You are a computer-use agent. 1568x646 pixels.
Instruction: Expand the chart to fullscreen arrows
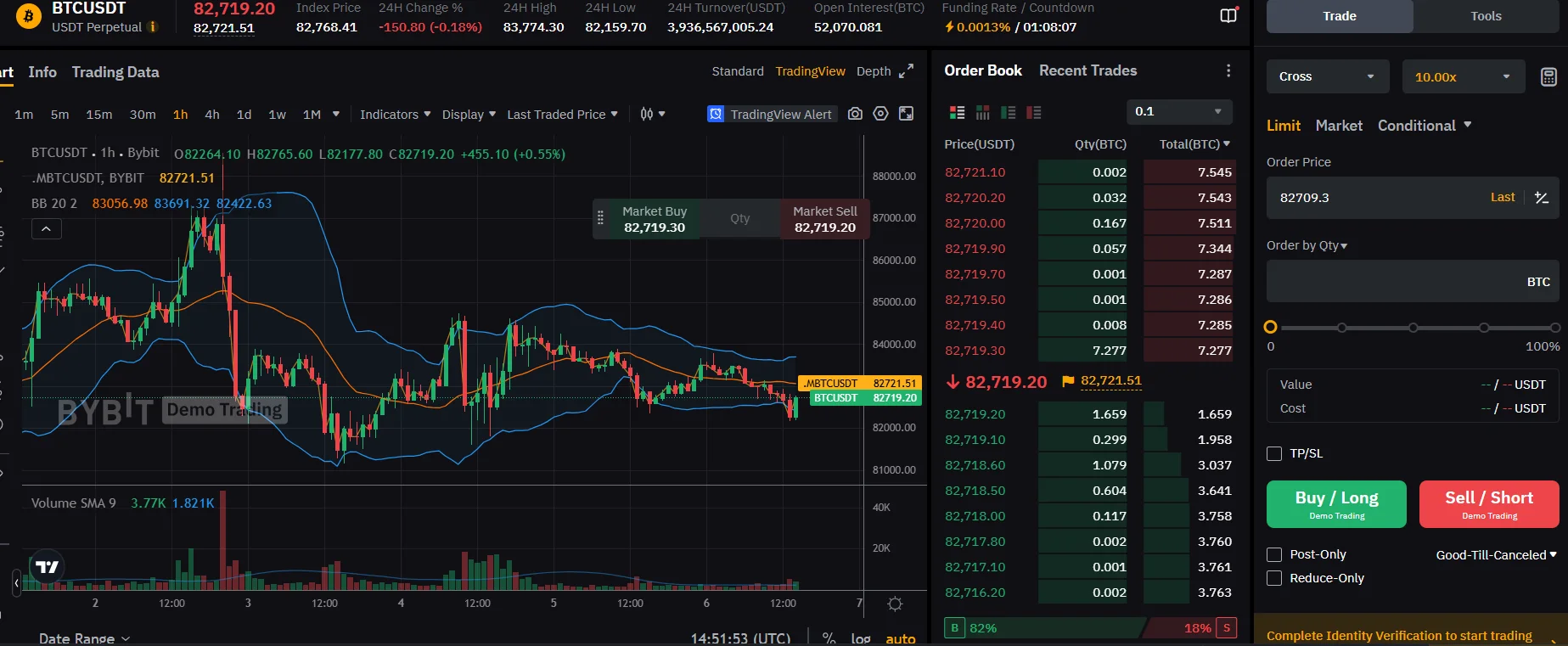[907, 71]
